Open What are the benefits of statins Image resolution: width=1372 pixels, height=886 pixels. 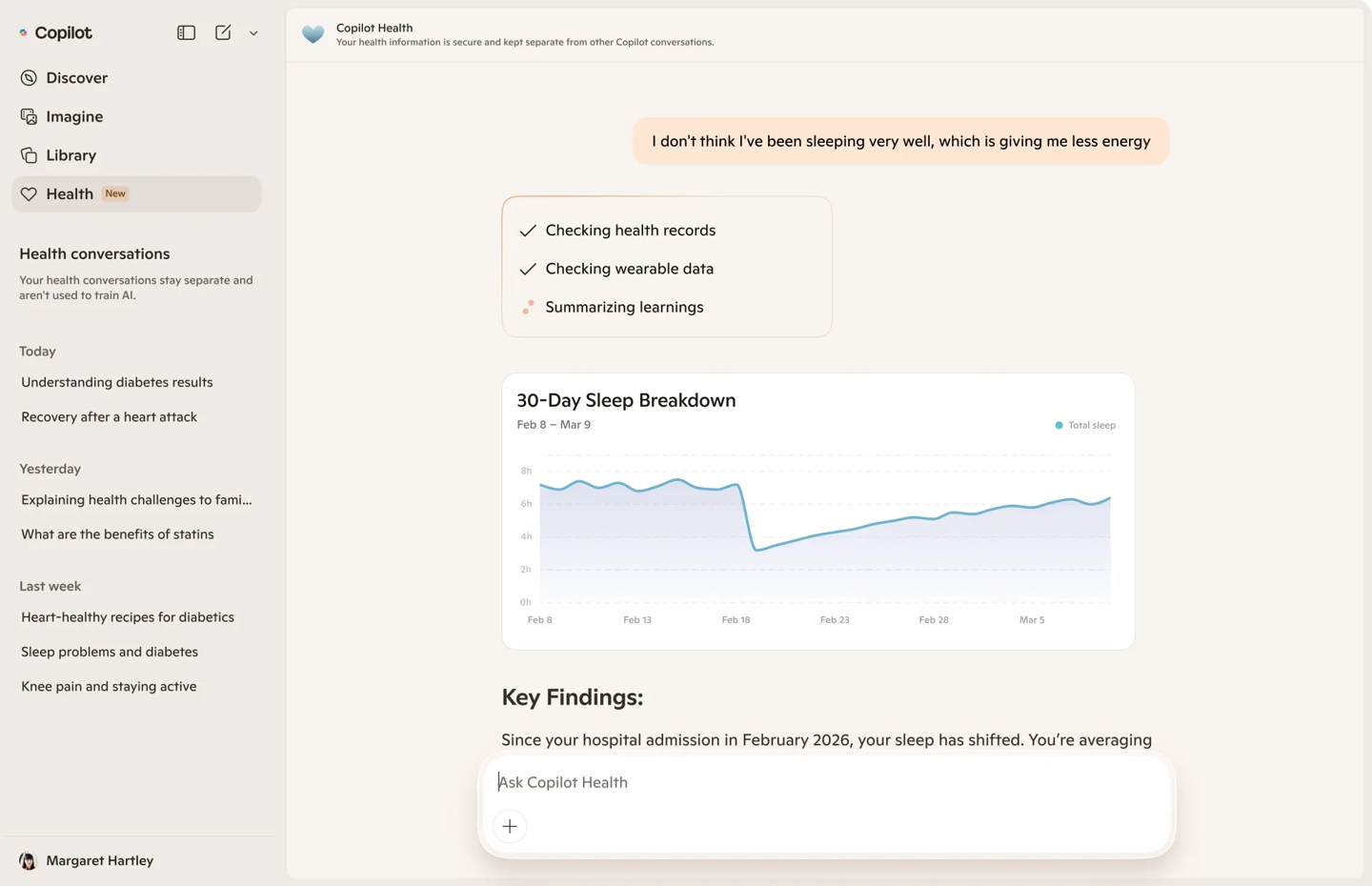117,534
